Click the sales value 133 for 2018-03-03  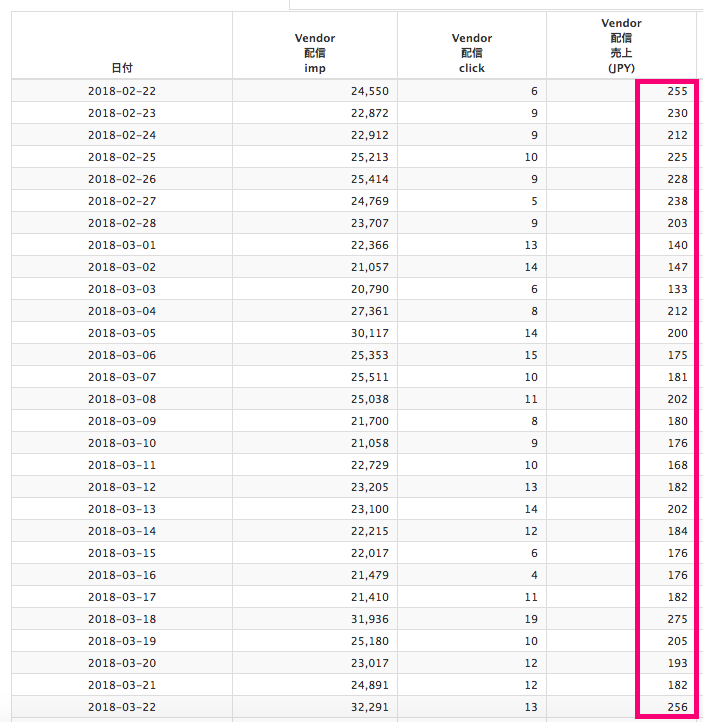pyautogui.click(x=678, y=289)
